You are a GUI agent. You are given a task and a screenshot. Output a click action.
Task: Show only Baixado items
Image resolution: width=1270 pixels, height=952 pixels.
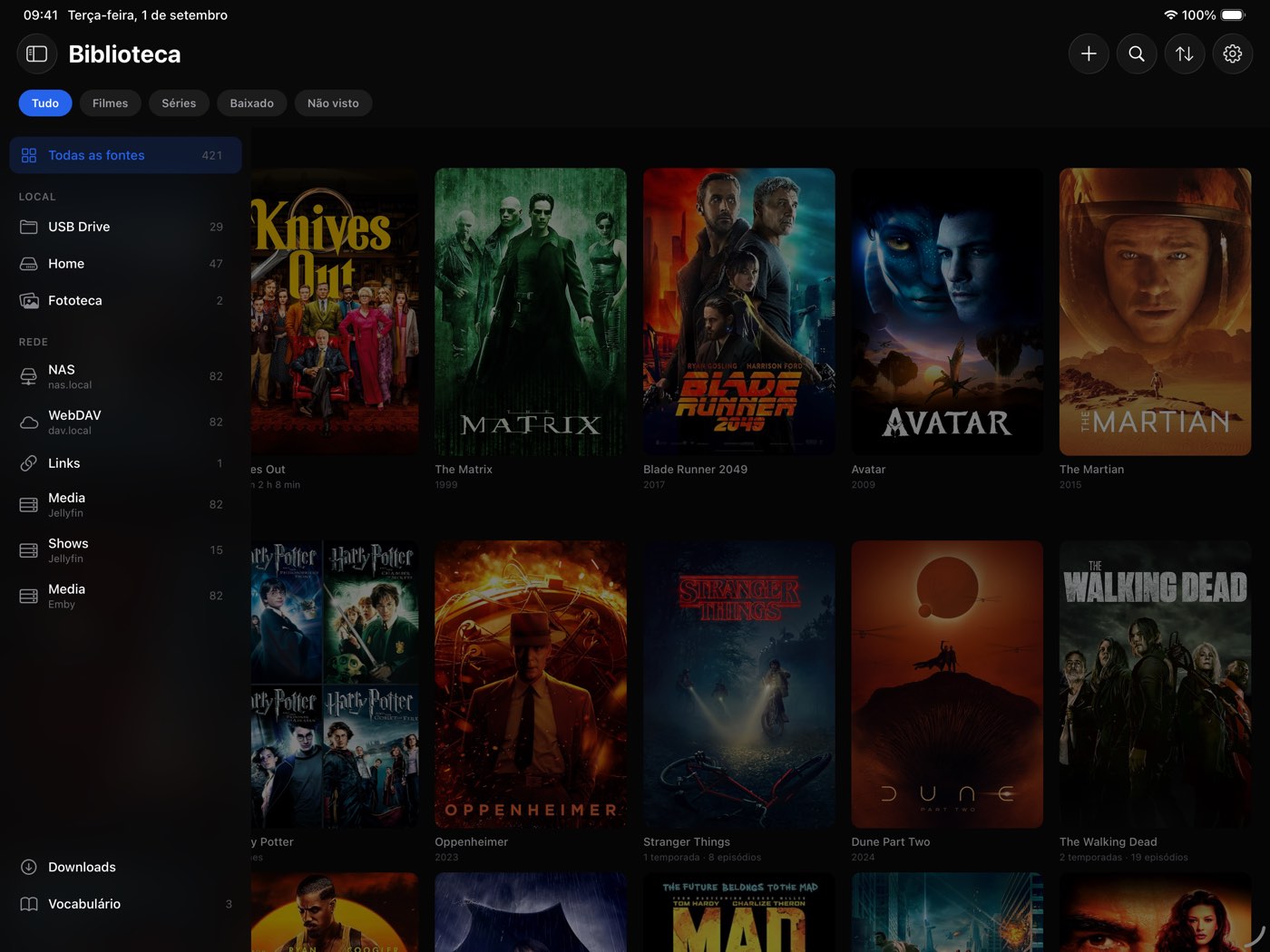tap(252, 103)
